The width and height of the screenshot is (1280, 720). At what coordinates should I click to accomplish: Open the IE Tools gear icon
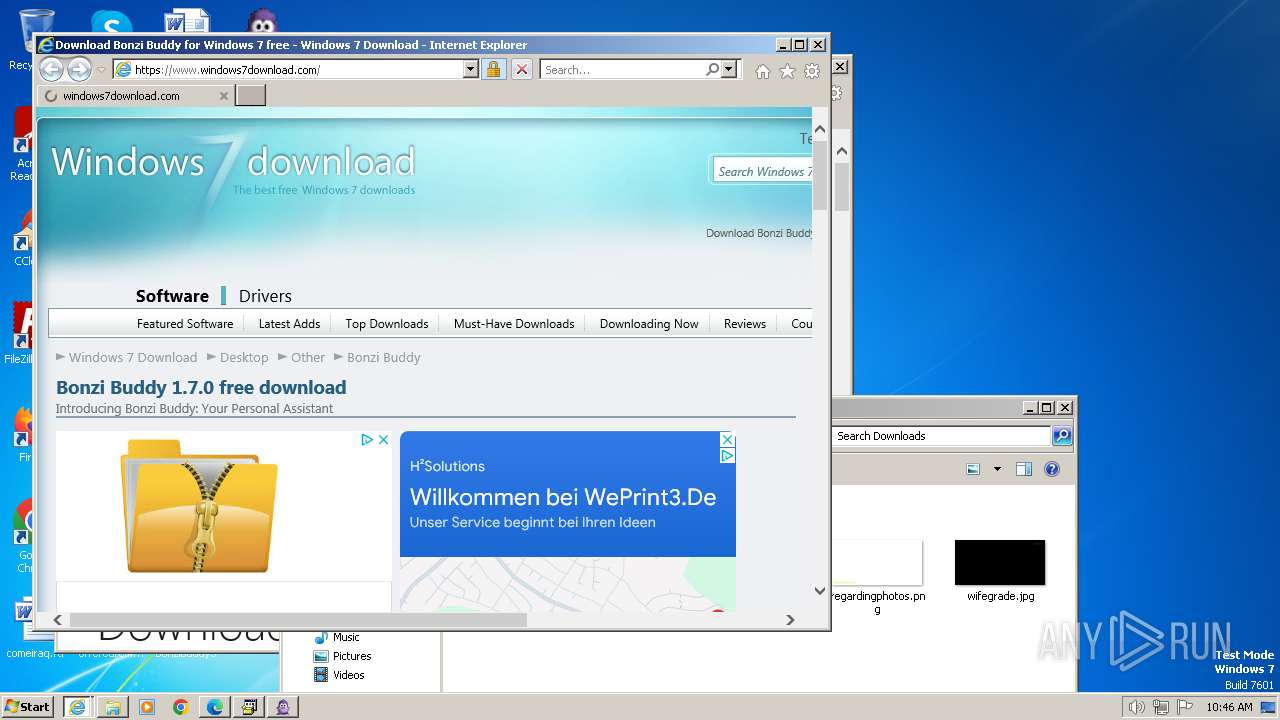pos(812,71)
